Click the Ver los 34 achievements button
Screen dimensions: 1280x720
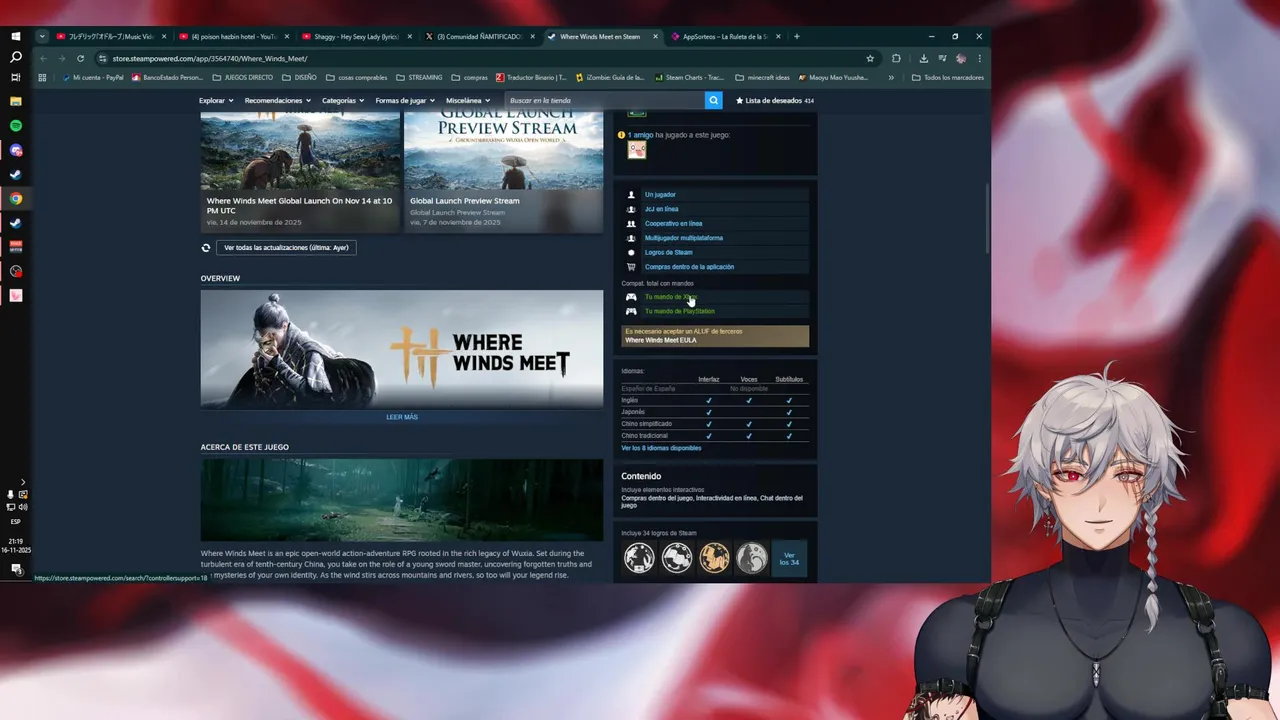[789, 559]
